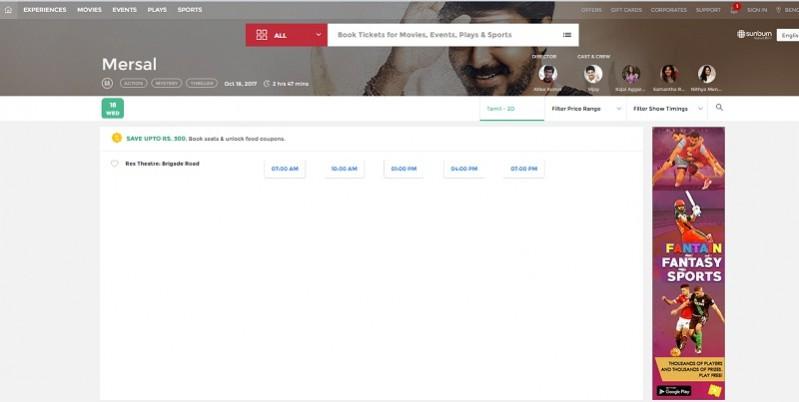Select the Tamil - 2D tab
This screenshot has width=799, height=402.
click(512, 109)
